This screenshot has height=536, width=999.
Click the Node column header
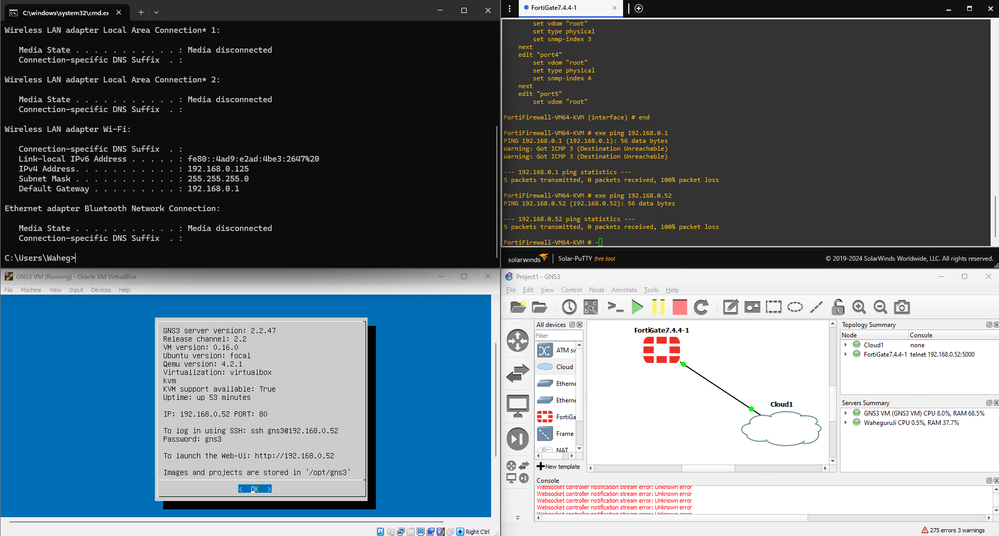pos(874,335)
